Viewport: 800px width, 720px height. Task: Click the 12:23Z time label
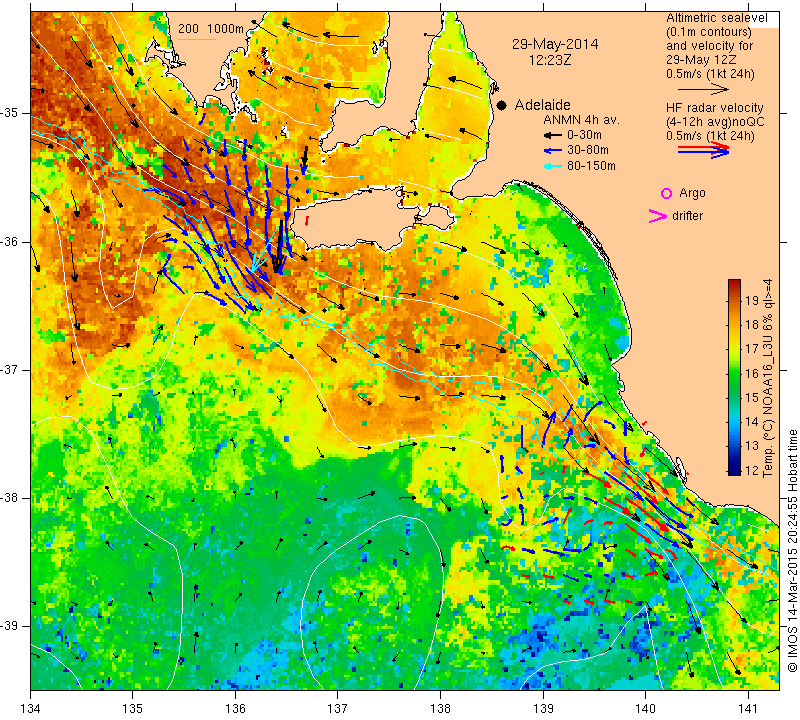pos(550,60)
